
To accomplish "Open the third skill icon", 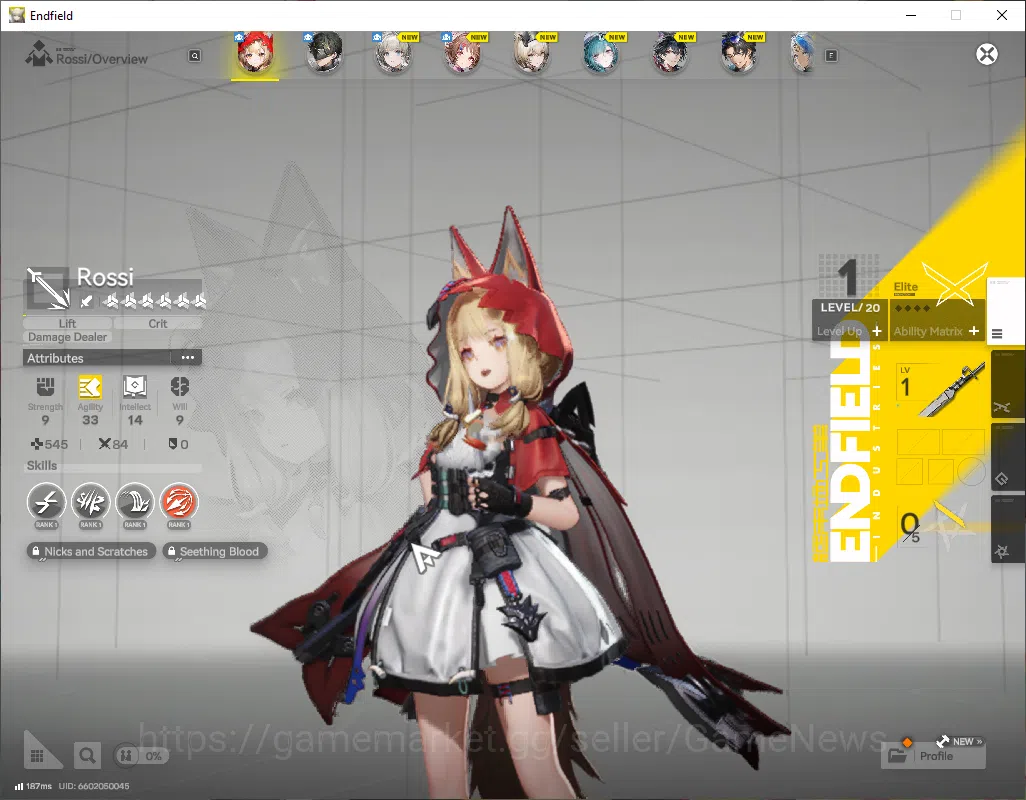I will tap(135, 502).
